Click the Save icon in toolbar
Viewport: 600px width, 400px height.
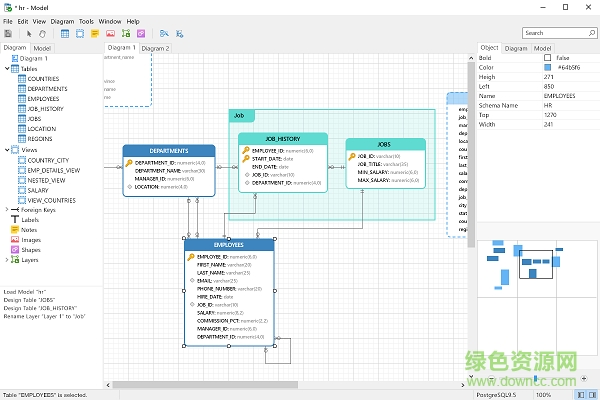[8, 33]
